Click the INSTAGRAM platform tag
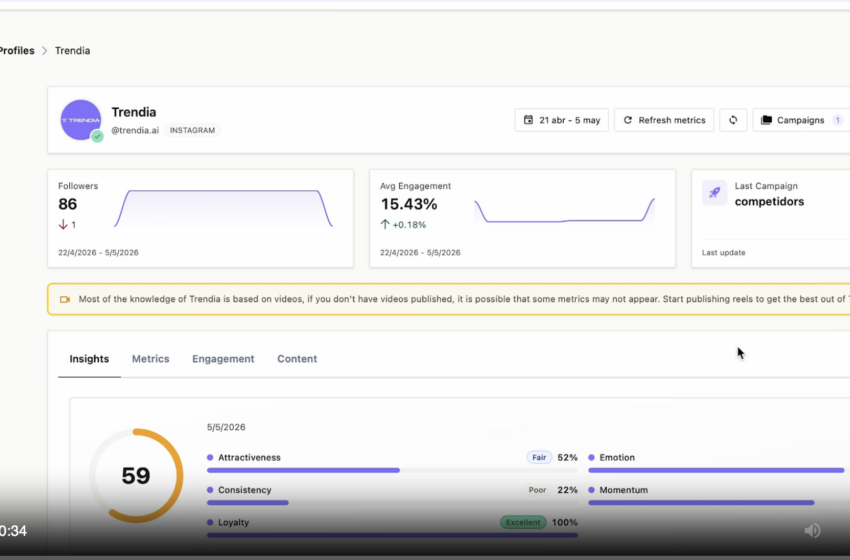This screenshot has width=850, height=560. click(x=192, y=130)
